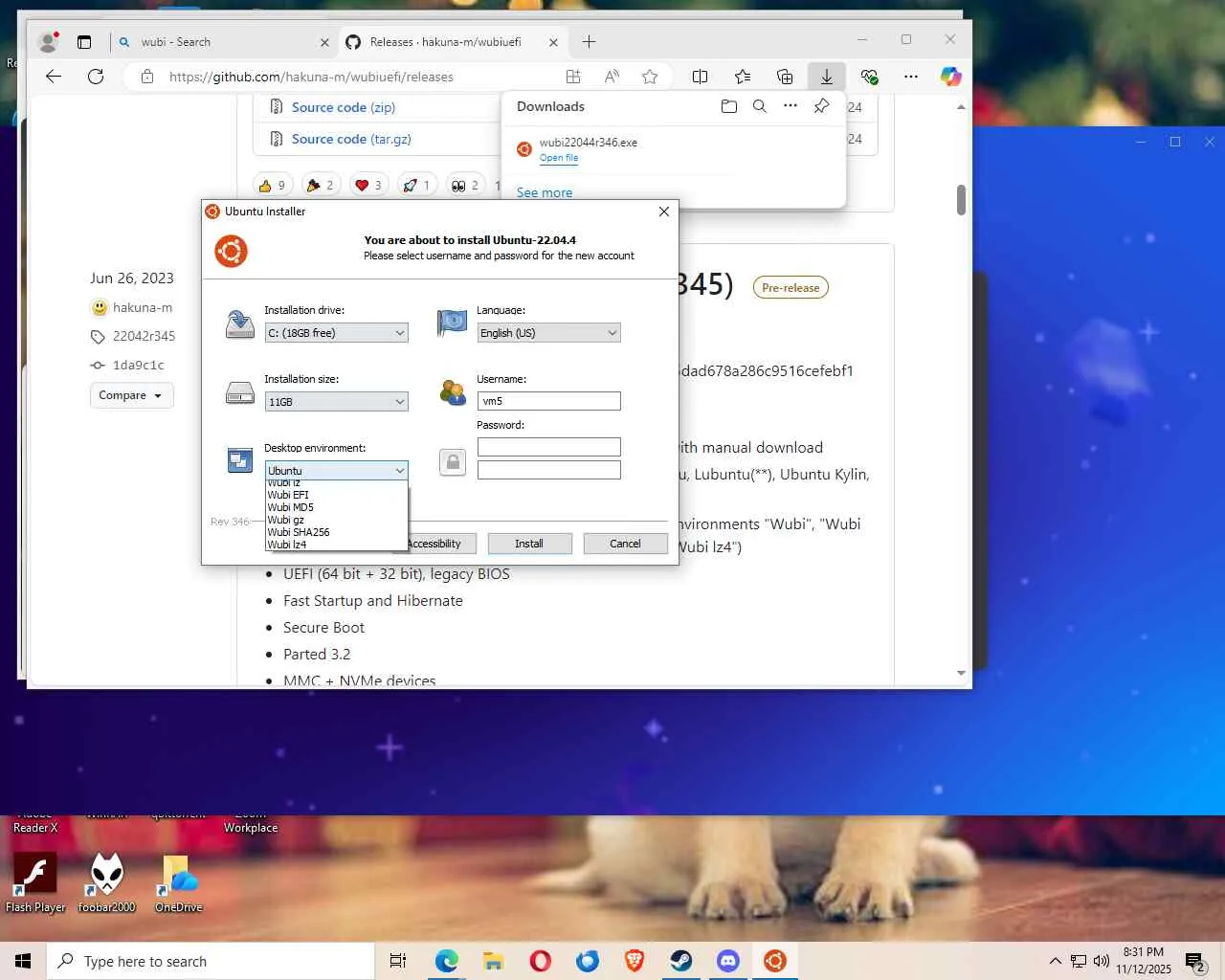Show hidden system tray icons
The image size is (1225, 980).
click(x=1055, y=961)
